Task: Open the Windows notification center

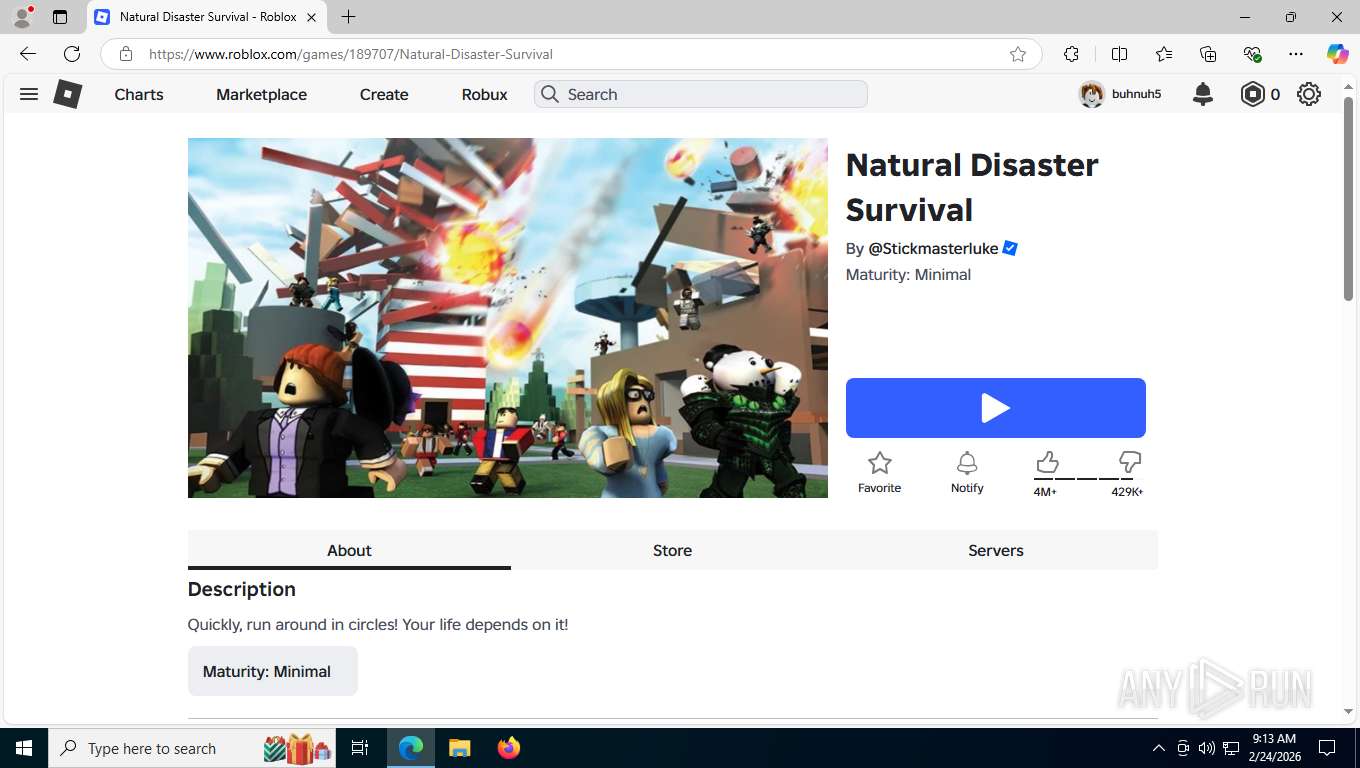Action: point(1327,748)
